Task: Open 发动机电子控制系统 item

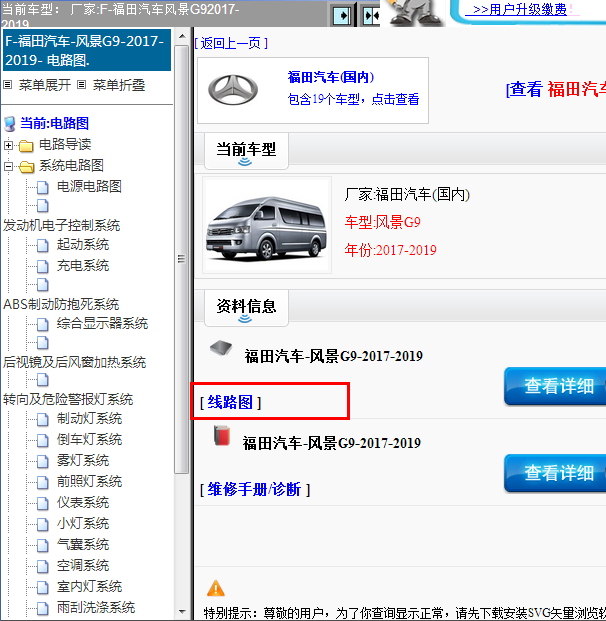Action: [61, 225]
